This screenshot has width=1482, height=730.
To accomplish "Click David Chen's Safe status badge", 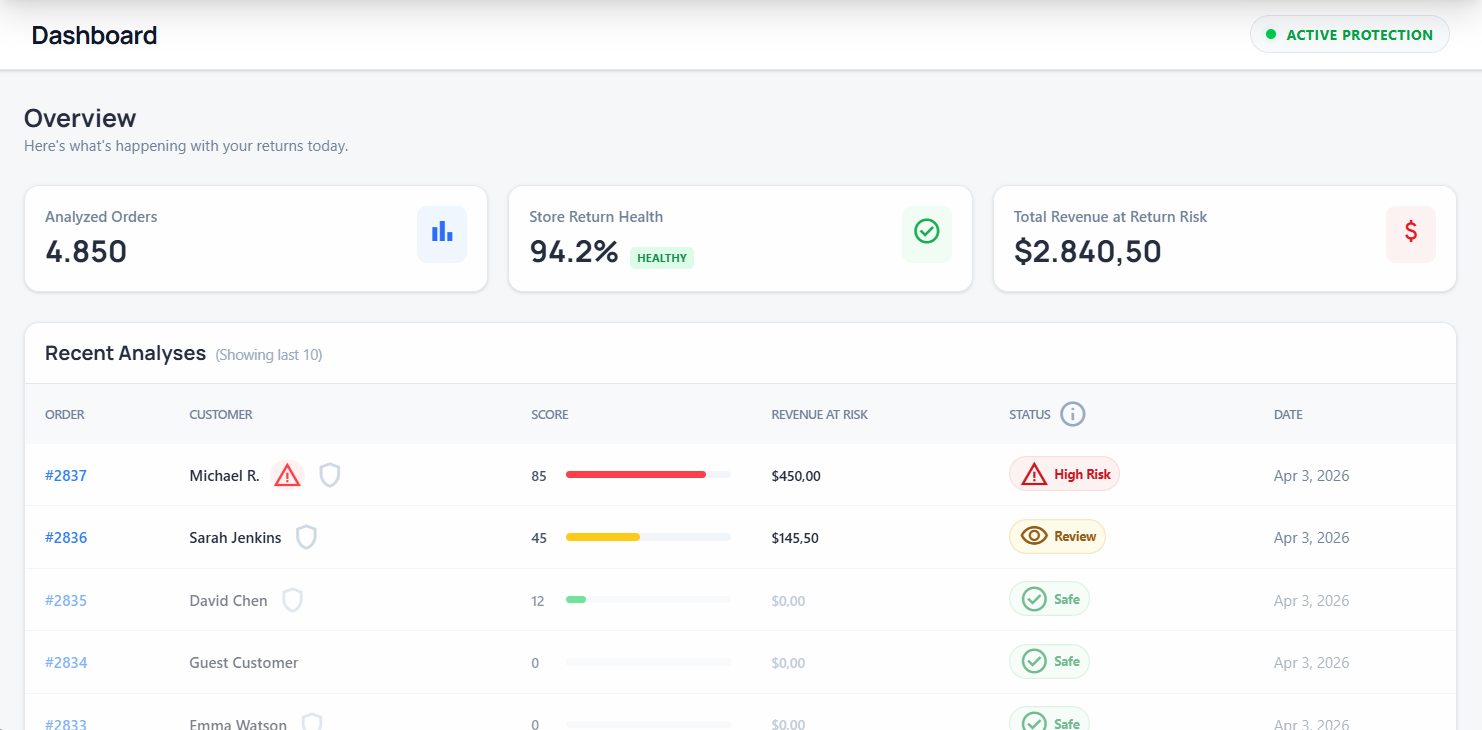I will point(1049,599).
